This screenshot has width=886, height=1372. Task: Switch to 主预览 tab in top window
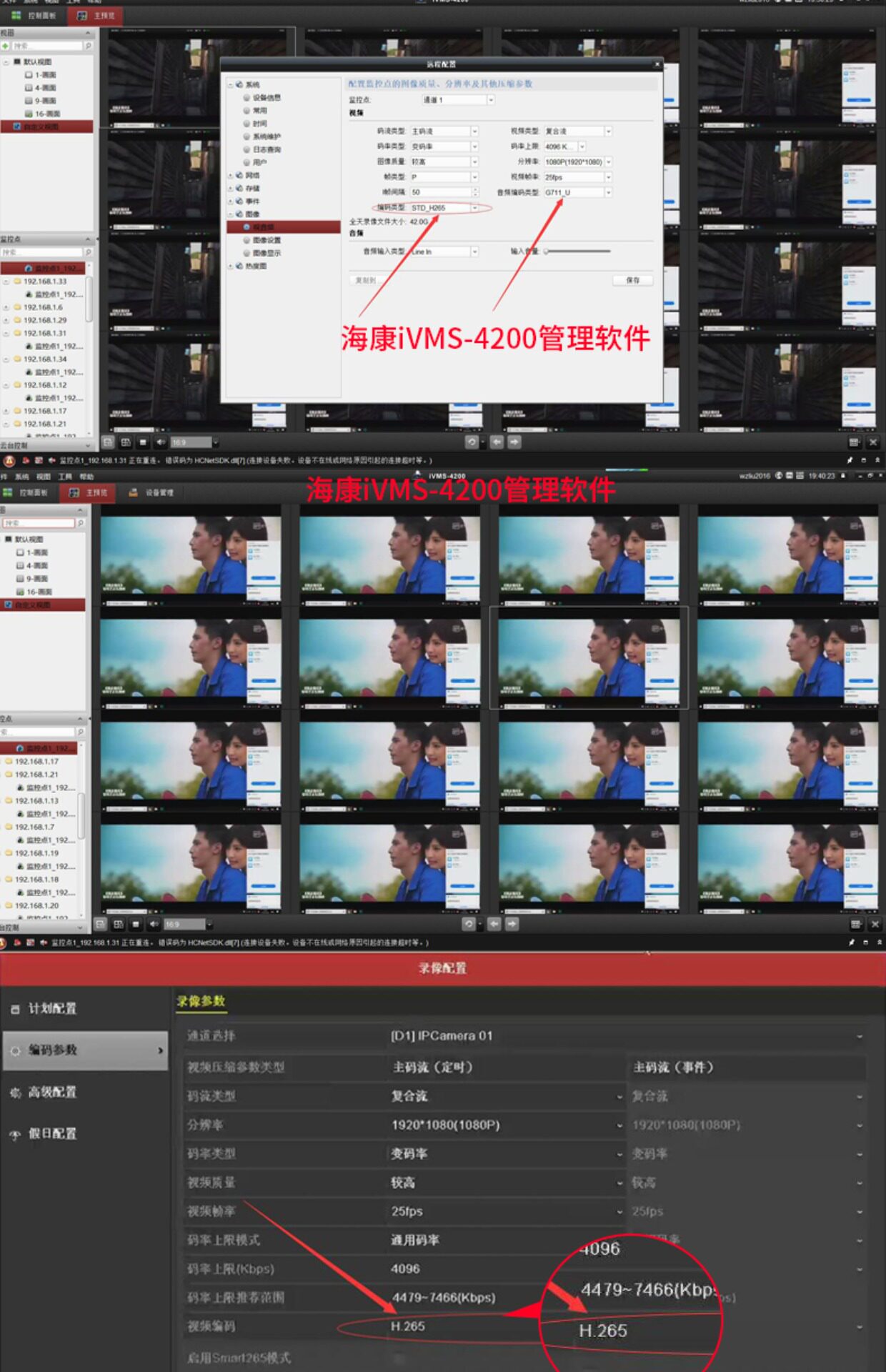[x=96, y=15]
